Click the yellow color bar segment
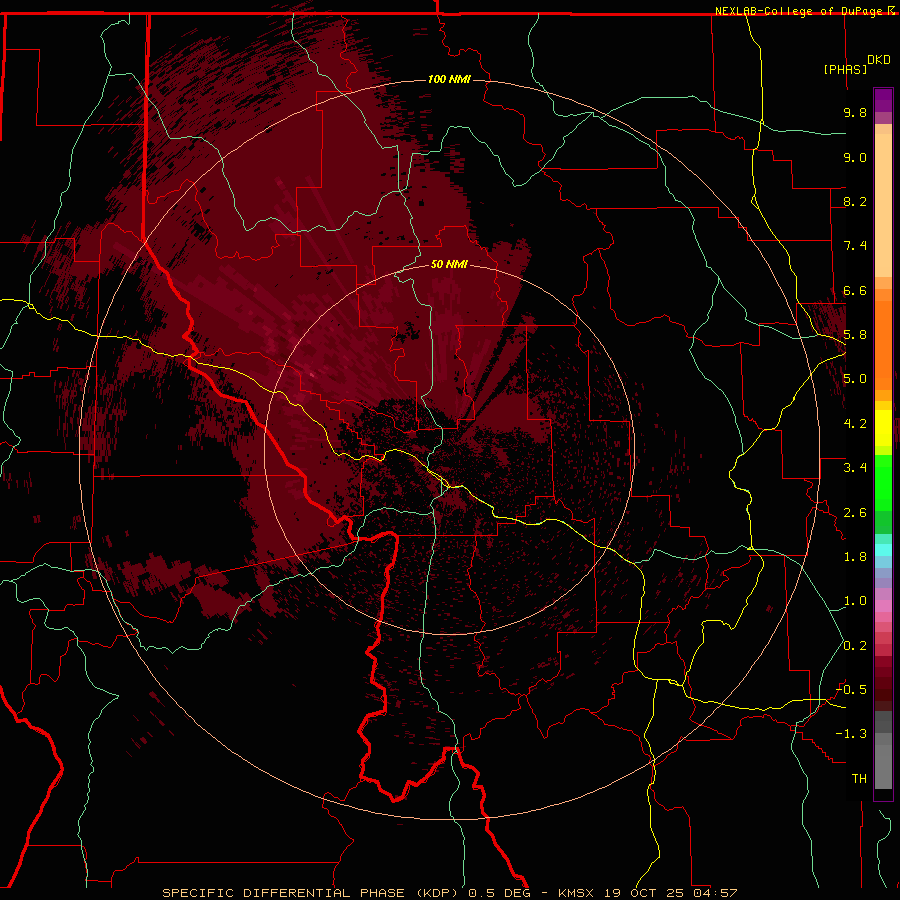 [x=883, y=428]
